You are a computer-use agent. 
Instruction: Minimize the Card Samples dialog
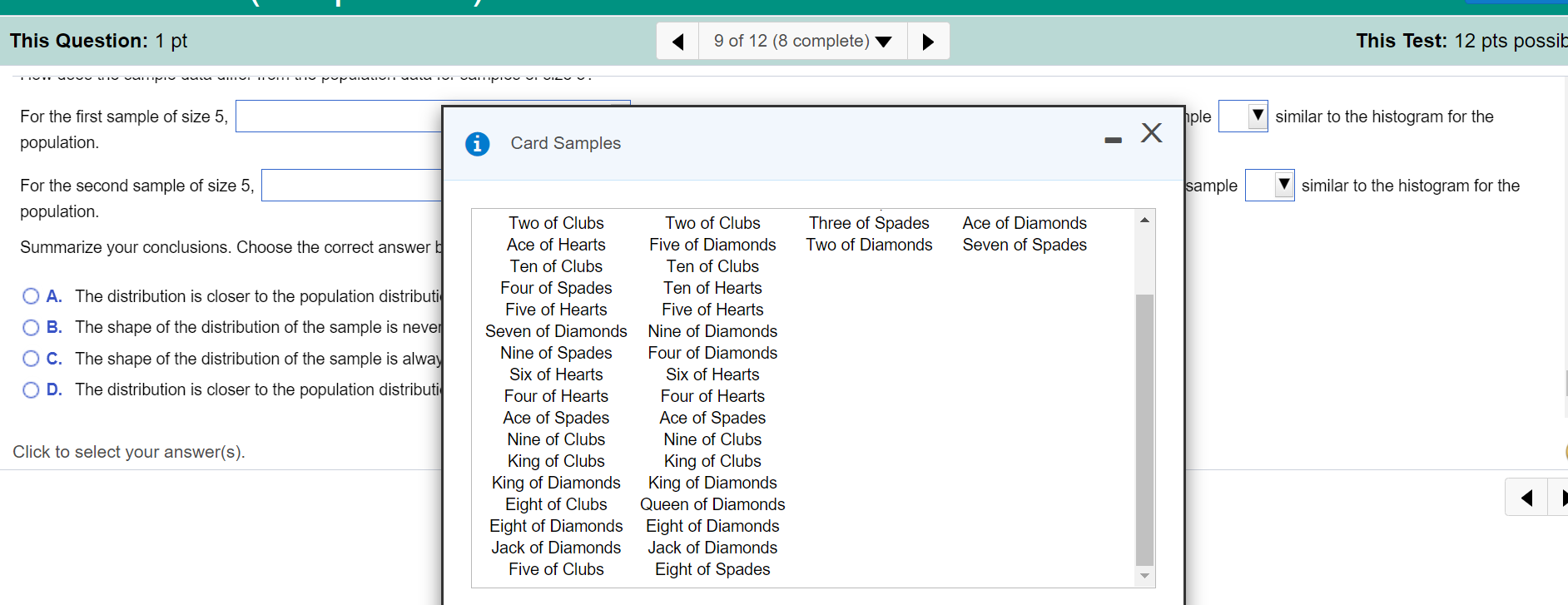tap(1113, 140)
